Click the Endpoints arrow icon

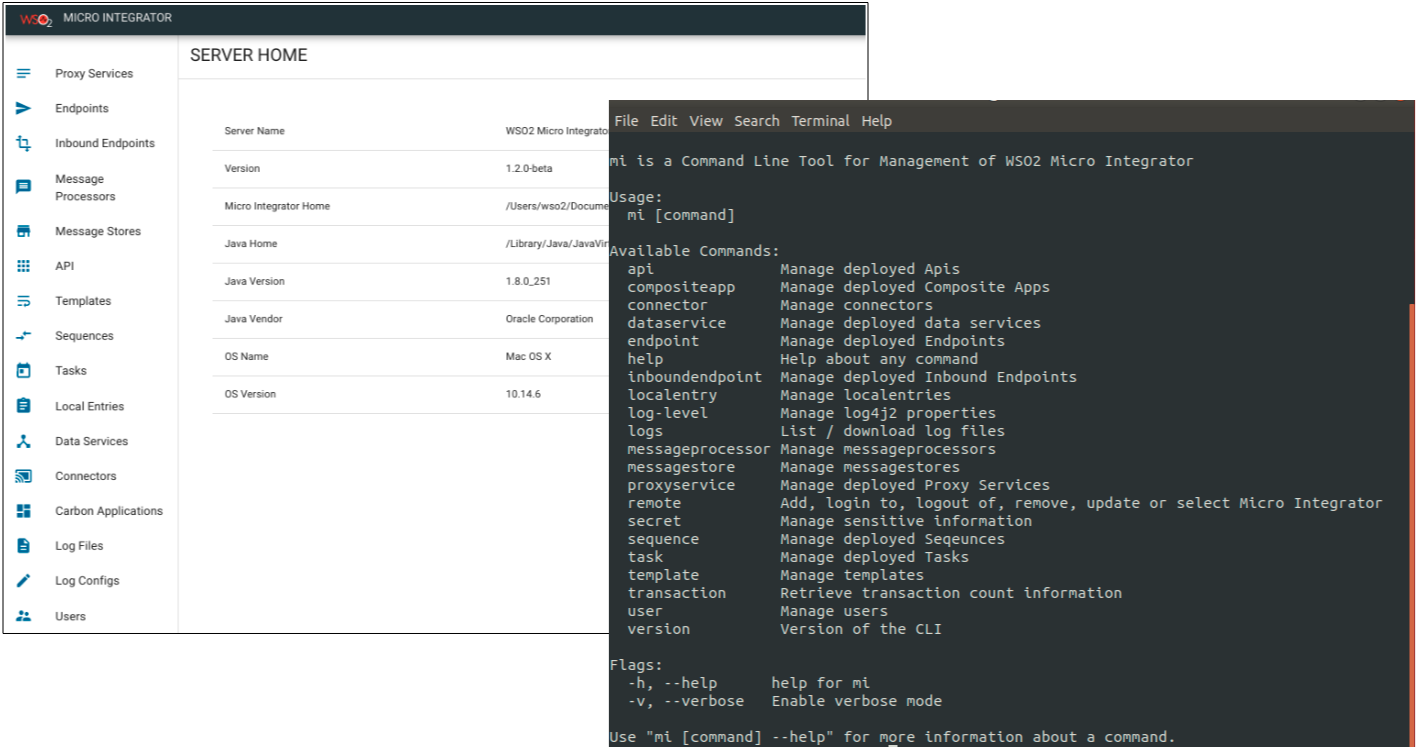(24, 108)
